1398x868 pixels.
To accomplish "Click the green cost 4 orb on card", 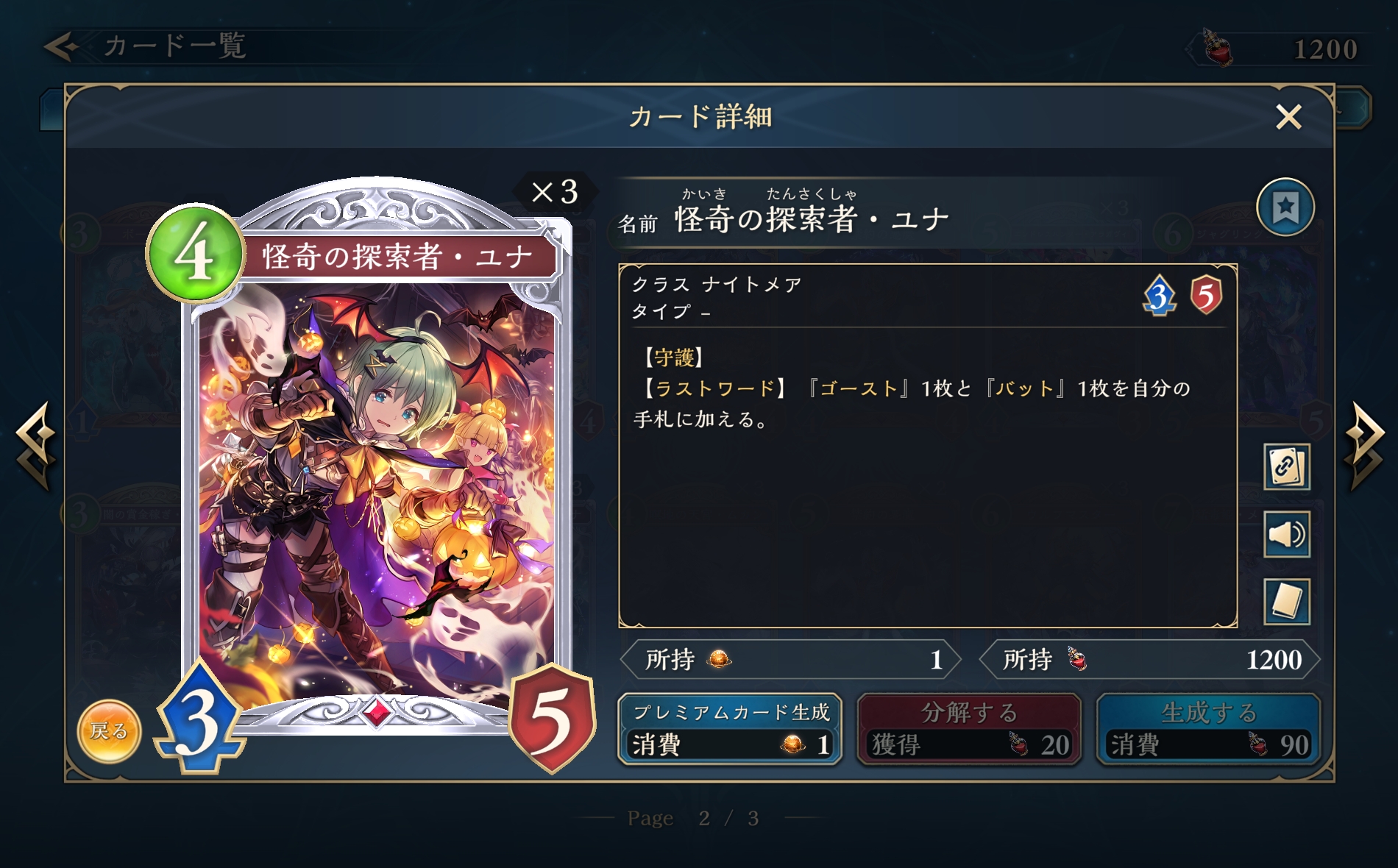I will (x=195, y=253).
